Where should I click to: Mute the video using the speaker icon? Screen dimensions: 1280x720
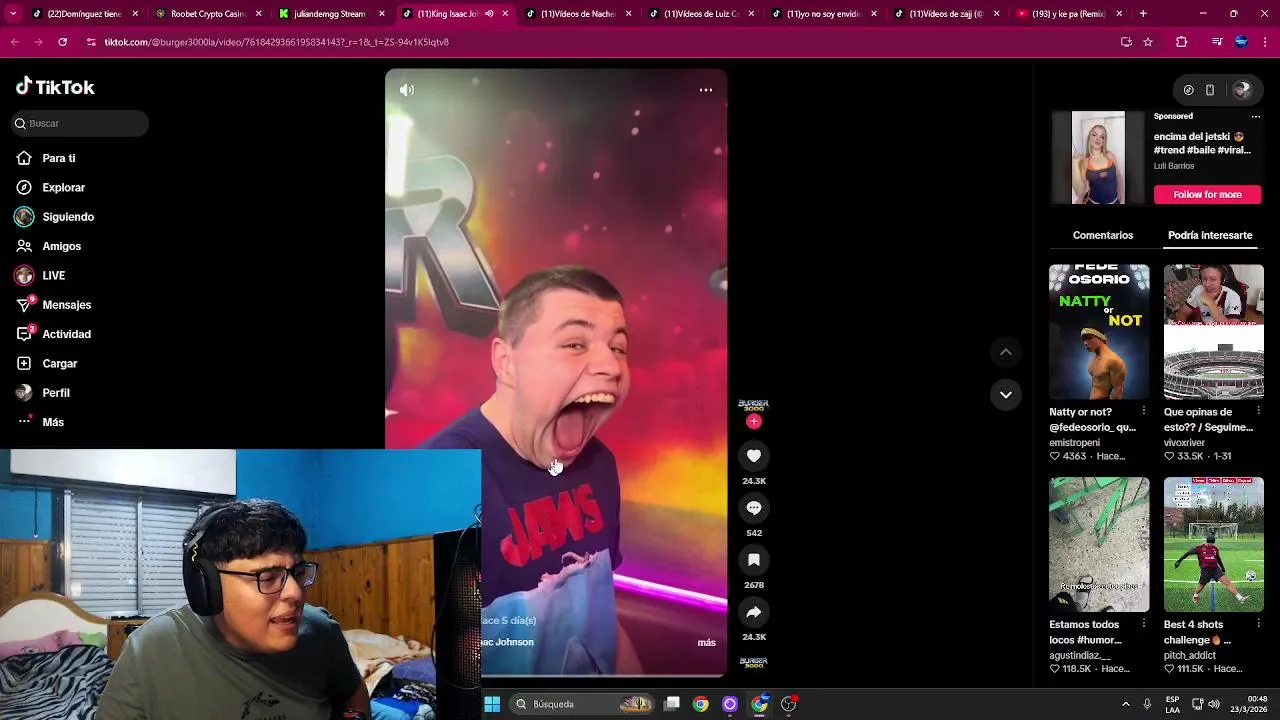point(407,90)
